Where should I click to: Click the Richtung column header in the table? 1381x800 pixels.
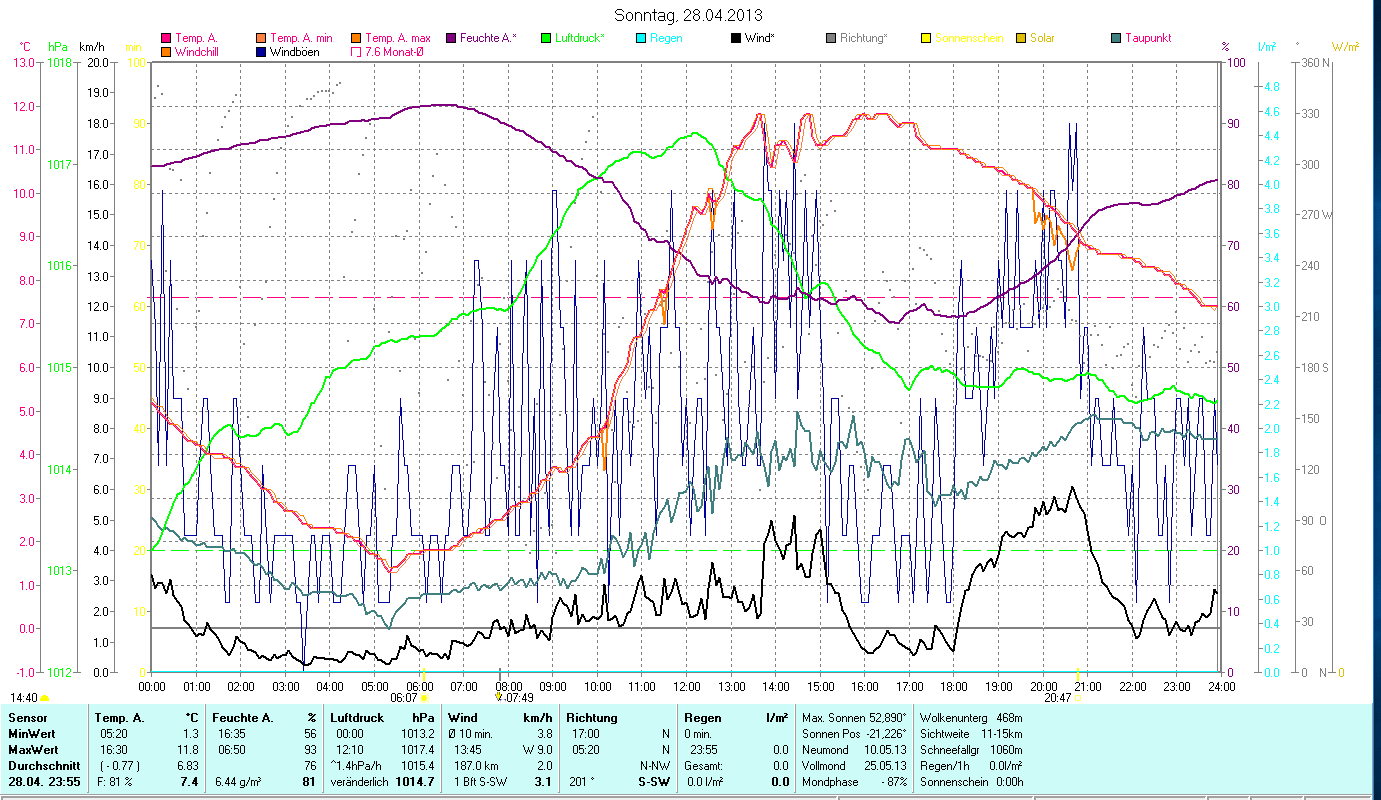coord(592,718)
